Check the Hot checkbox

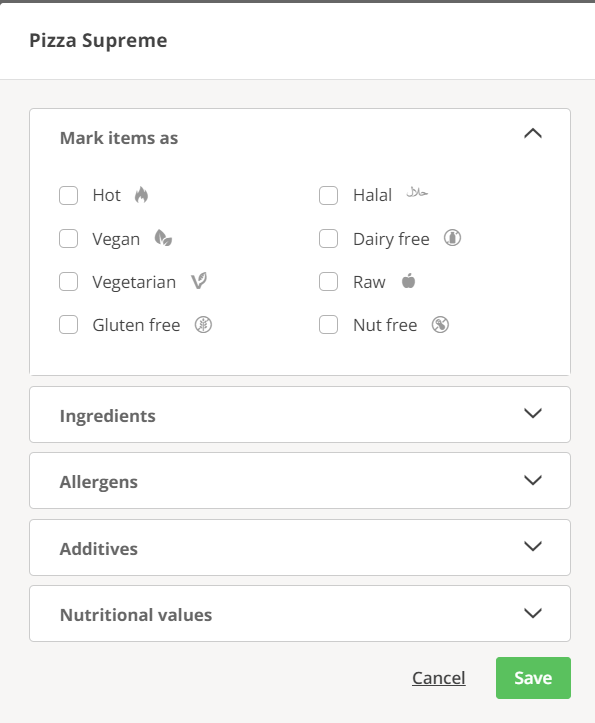(x=68, y=196)
